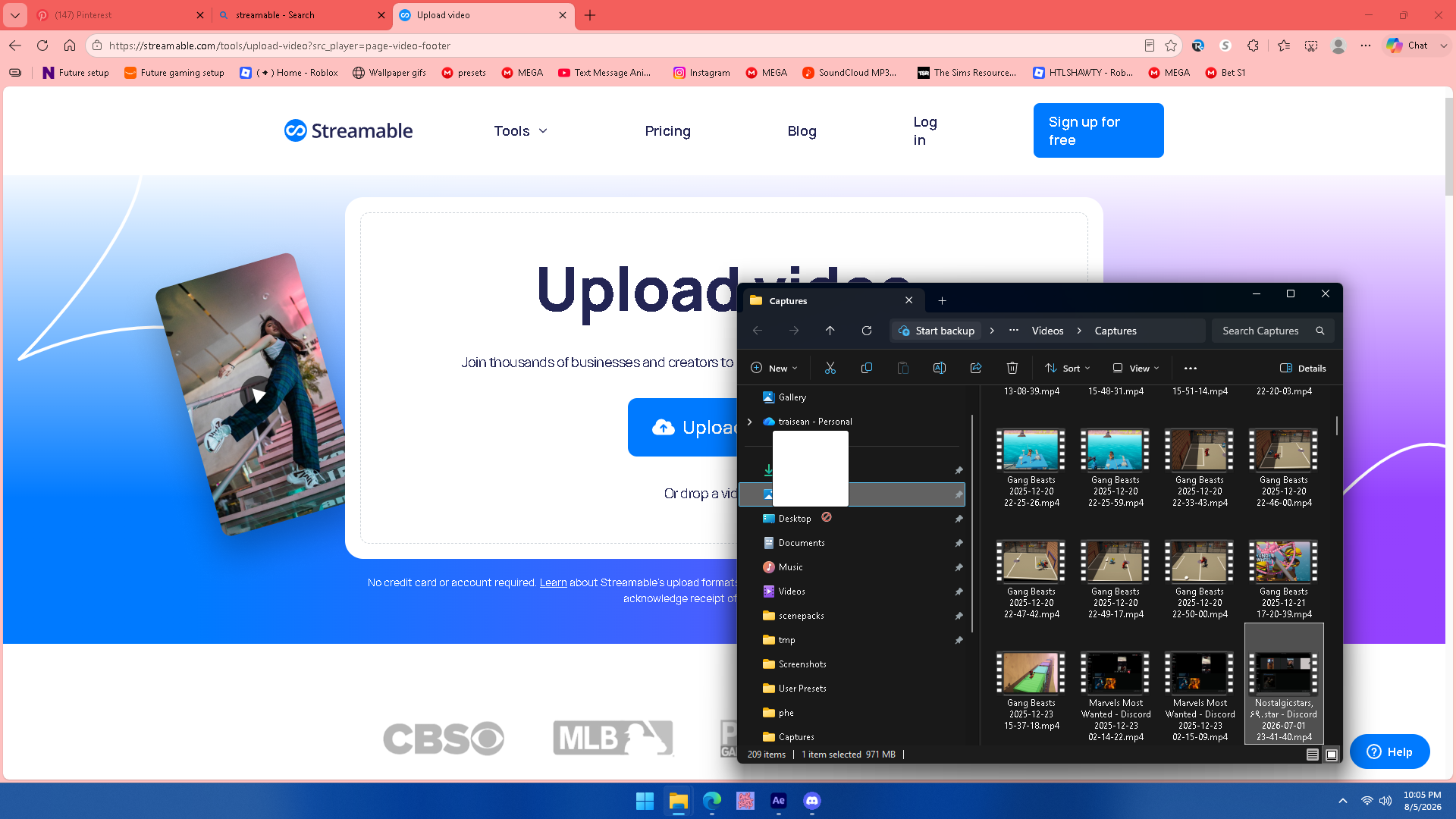Open browser Settings and more menu
The image size is (1456, 819).
(1366, 45)
